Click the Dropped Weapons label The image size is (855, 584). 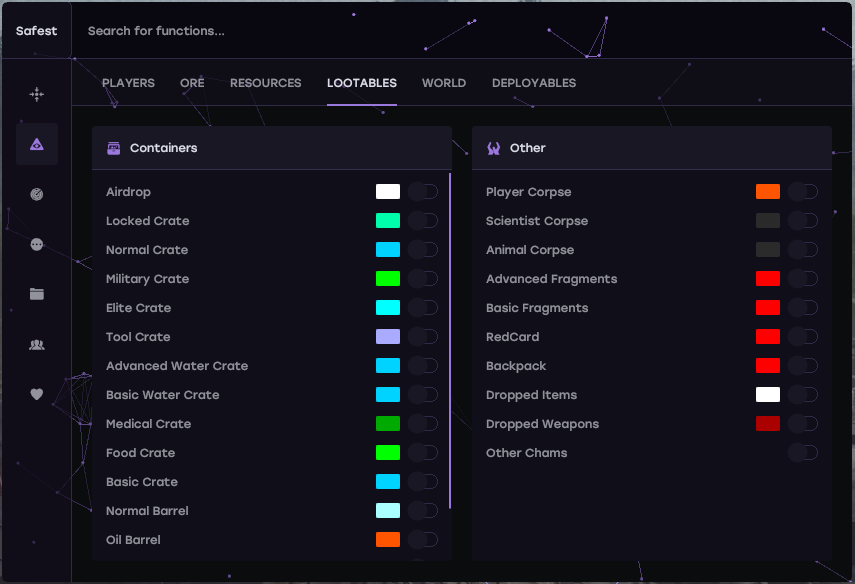coord(542,424)
